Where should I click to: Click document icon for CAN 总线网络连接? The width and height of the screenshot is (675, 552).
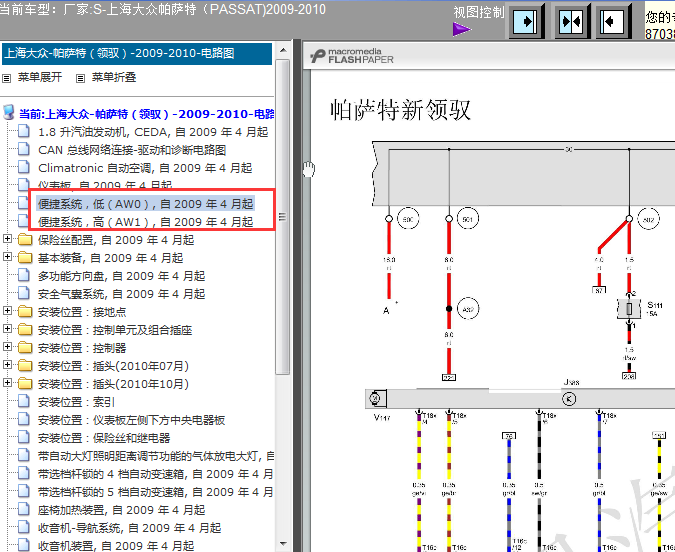[x=24, y=149]
